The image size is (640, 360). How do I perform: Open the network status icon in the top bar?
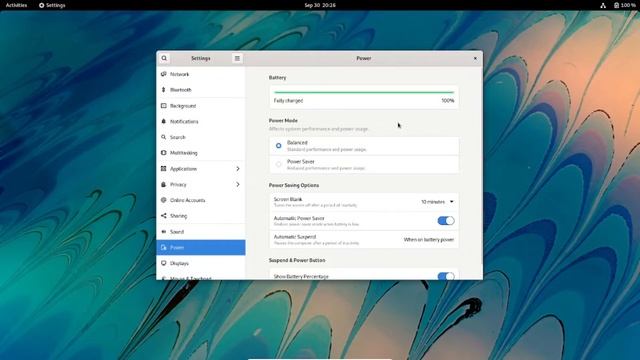(603, 5)
